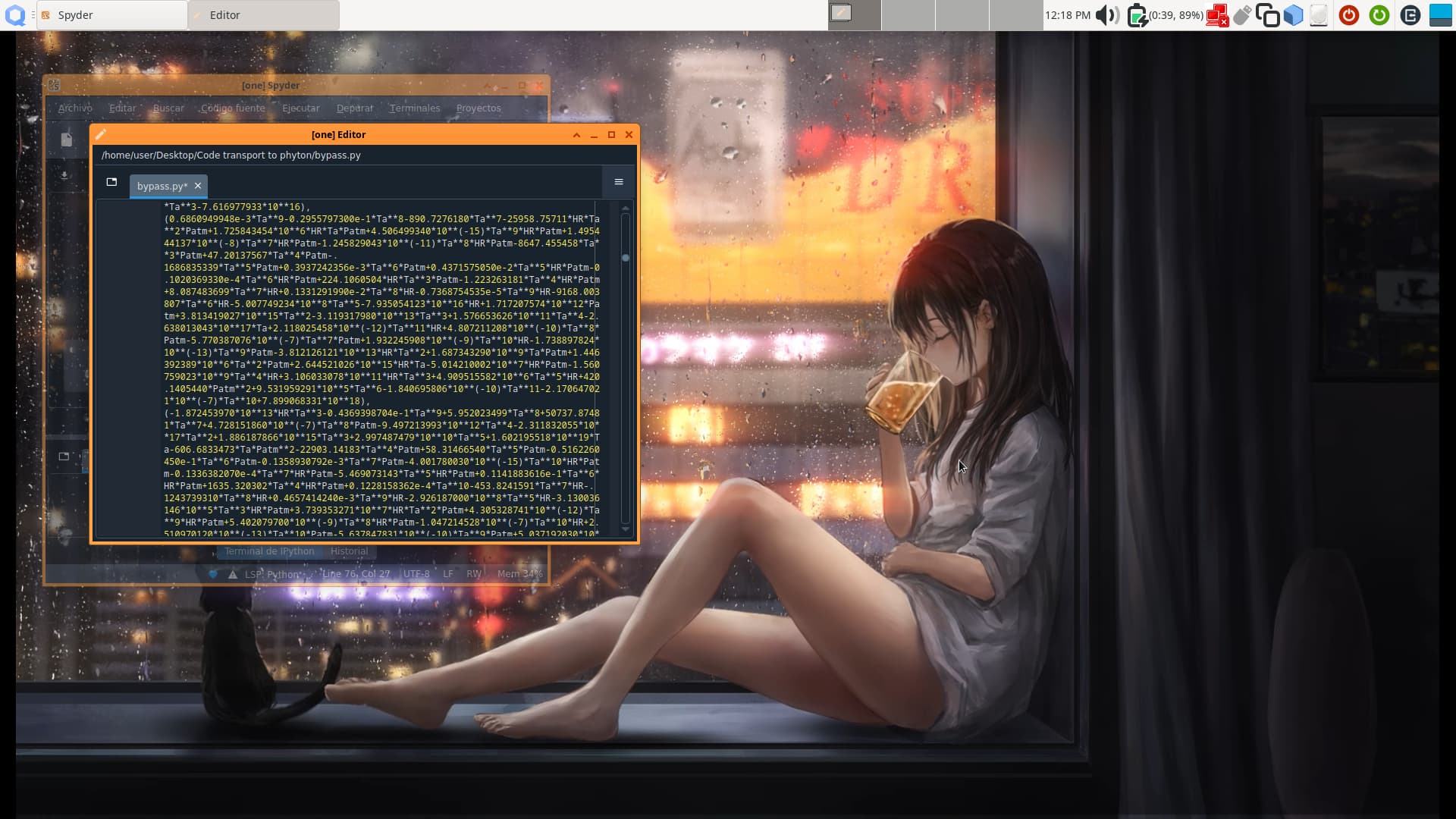
Task: Click the logout tray icon
Action: (x=1410, y=15)
